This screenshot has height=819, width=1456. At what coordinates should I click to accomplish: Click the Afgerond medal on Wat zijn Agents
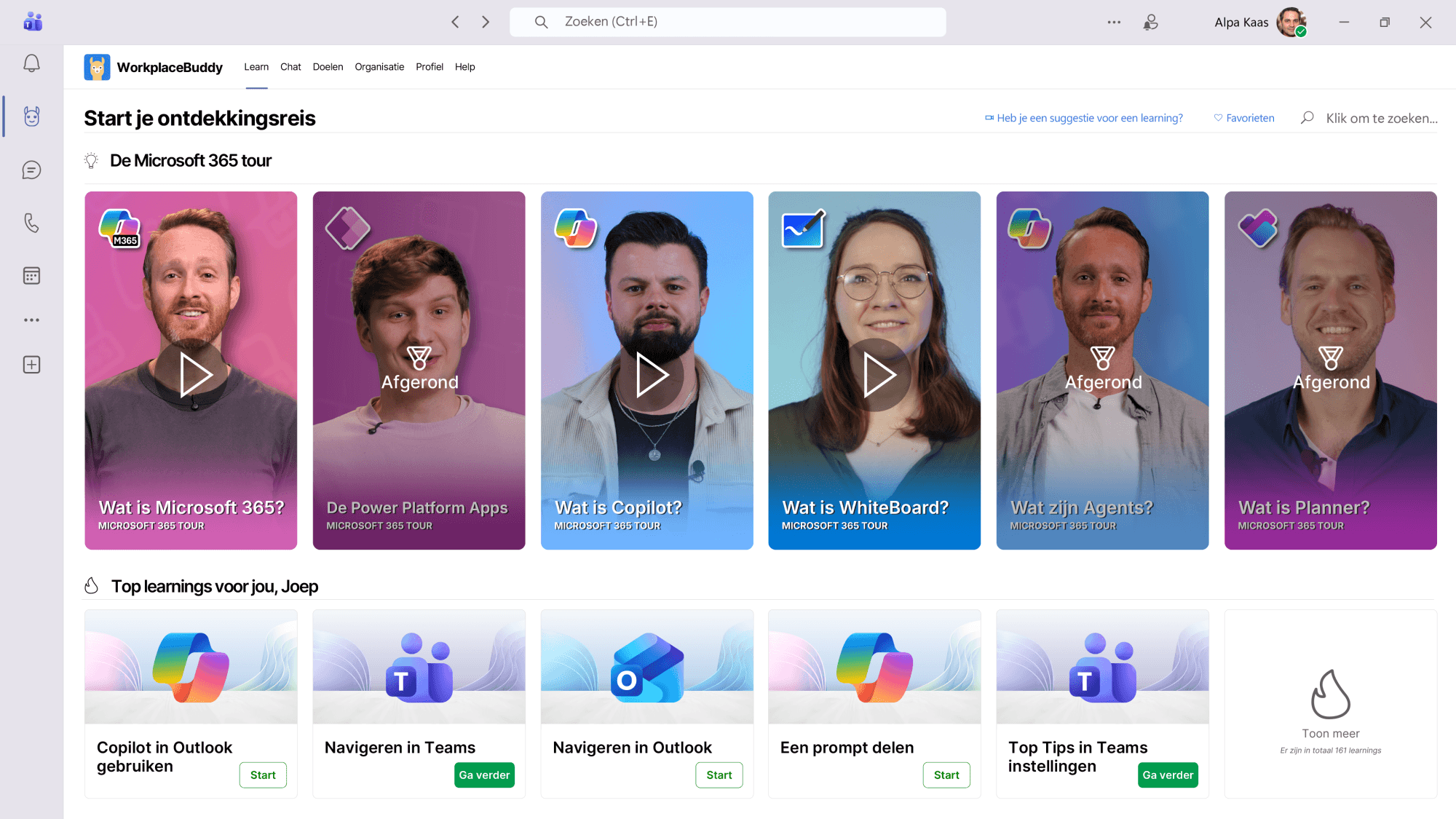pos(1103,357)
